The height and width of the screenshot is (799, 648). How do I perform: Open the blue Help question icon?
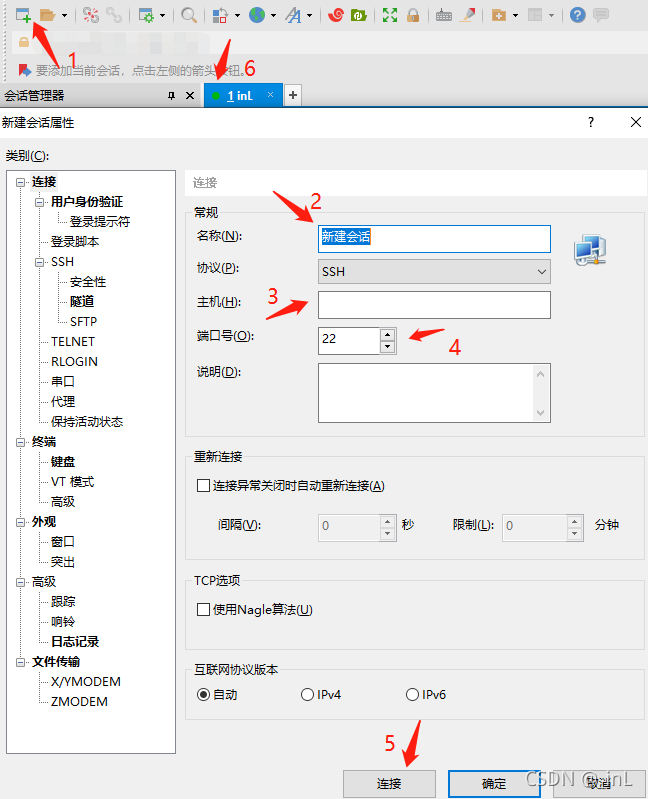[578, 15]
